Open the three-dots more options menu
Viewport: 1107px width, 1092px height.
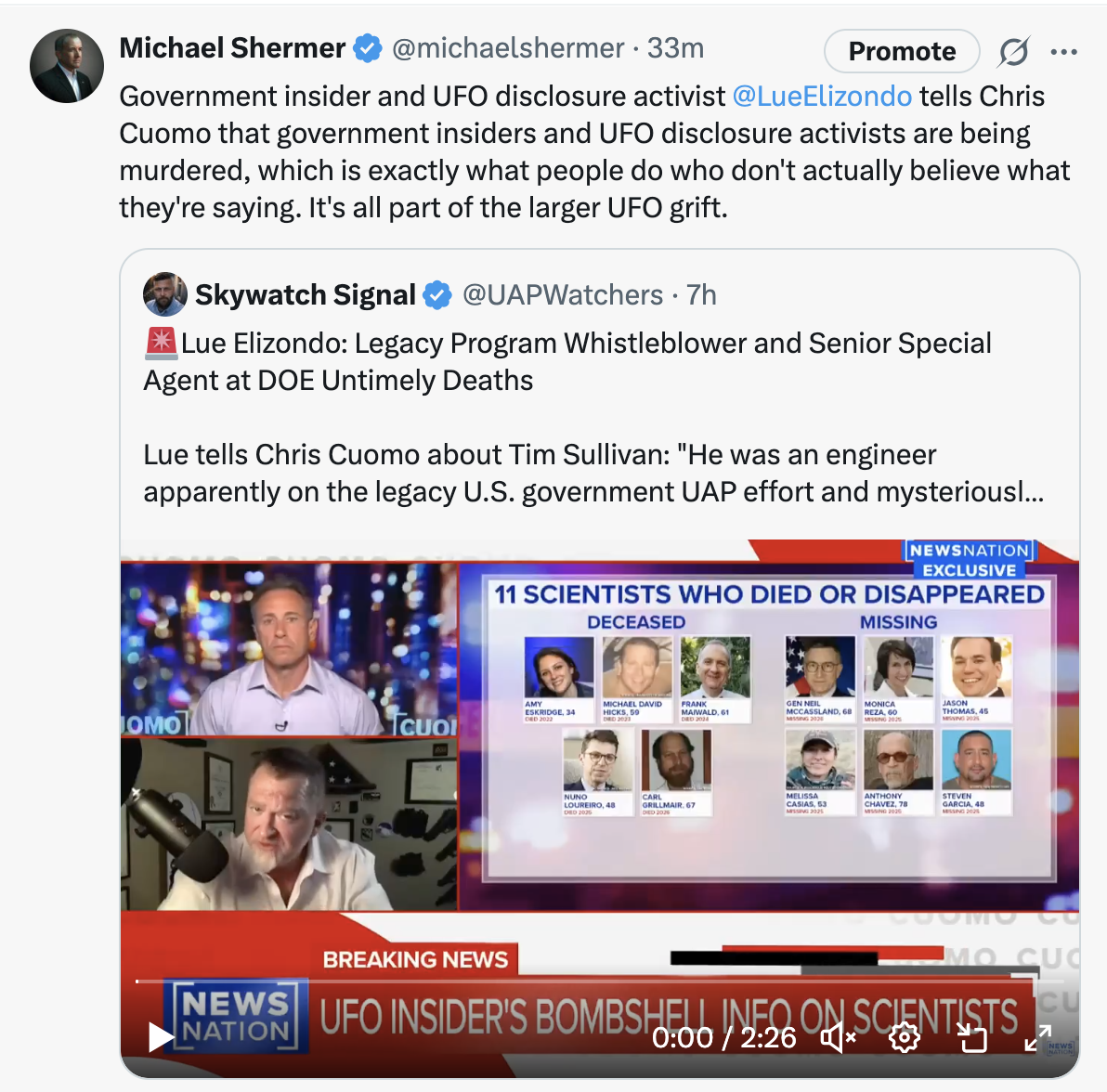(x=1063, y=51)
